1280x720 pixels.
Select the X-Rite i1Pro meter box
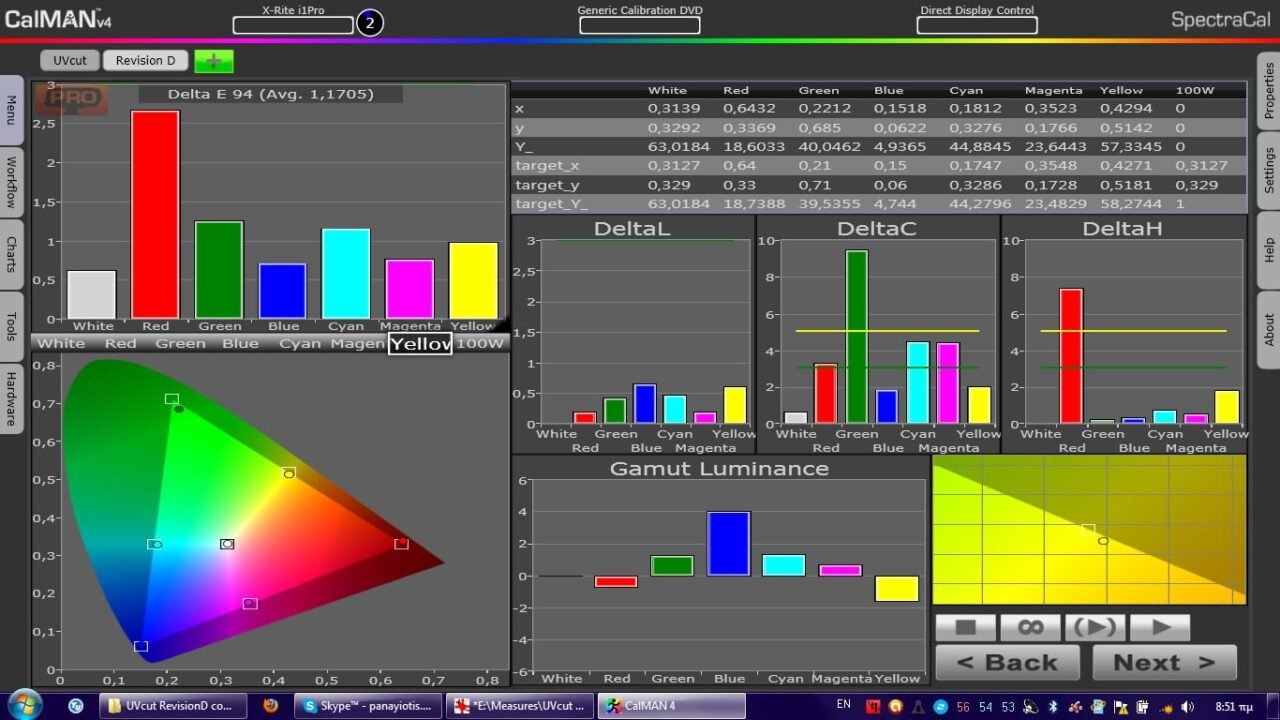click(293, 25)
